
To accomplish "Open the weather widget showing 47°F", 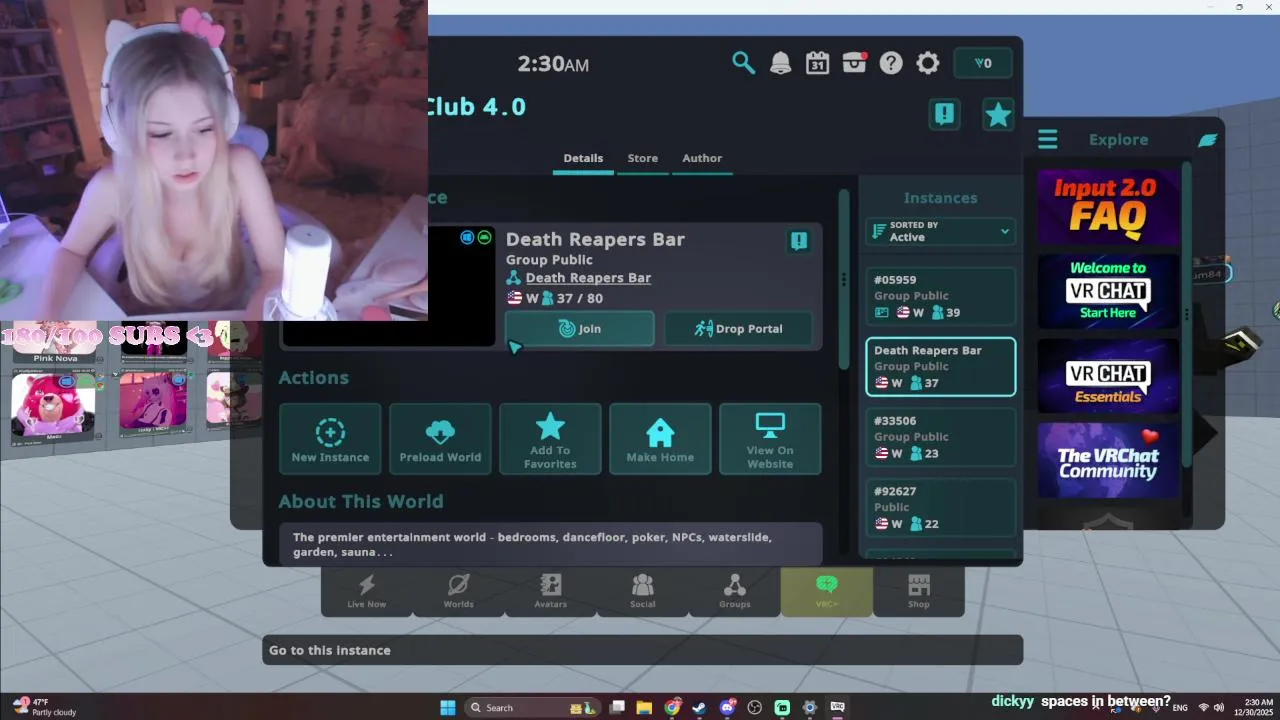I will click(42, 707).
